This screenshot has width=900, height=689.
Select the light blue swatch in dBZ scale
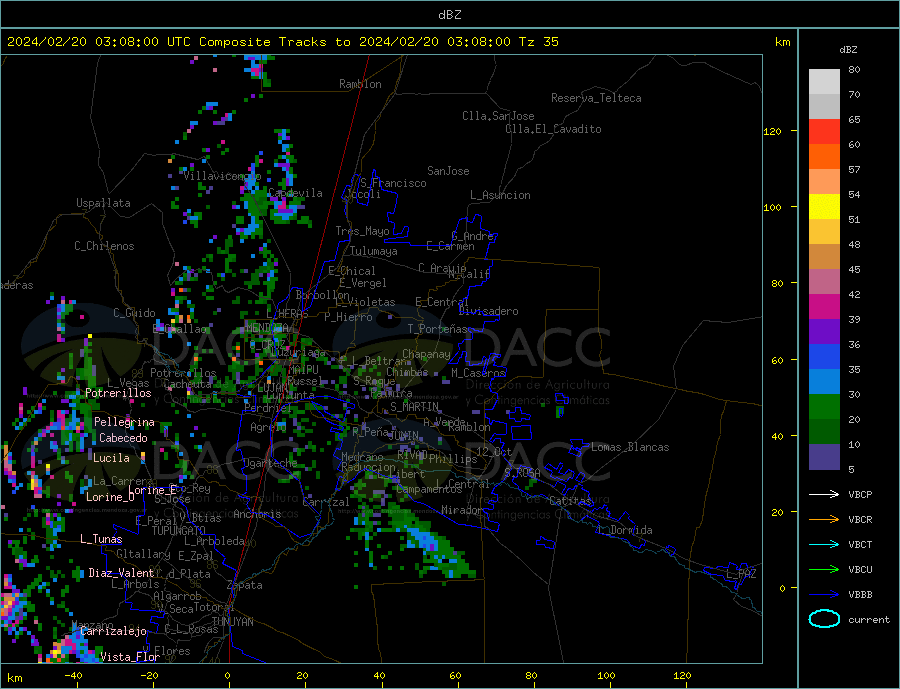824,382
